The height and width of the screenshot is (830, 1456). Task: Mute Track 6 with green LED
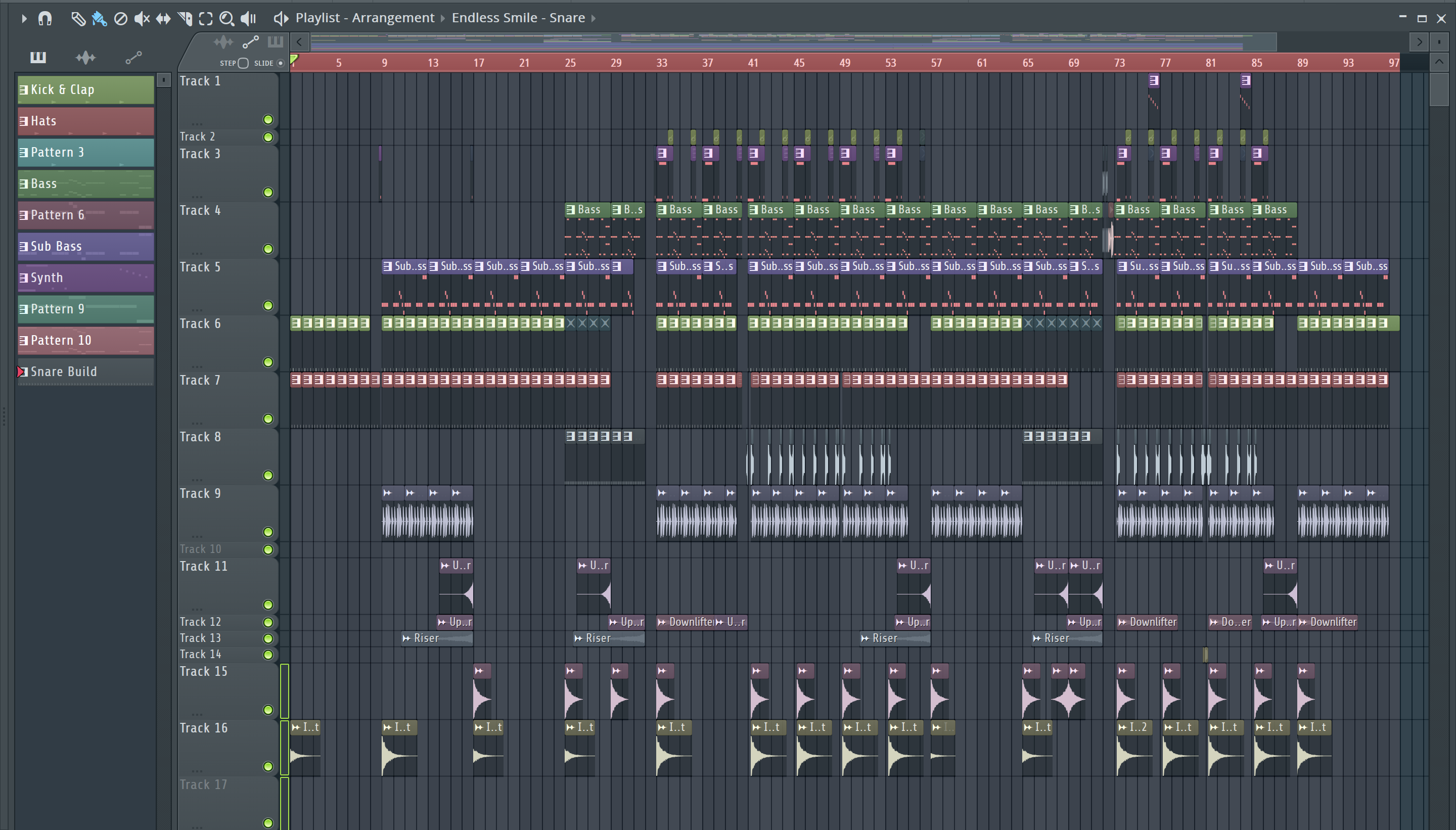[268, 362]
